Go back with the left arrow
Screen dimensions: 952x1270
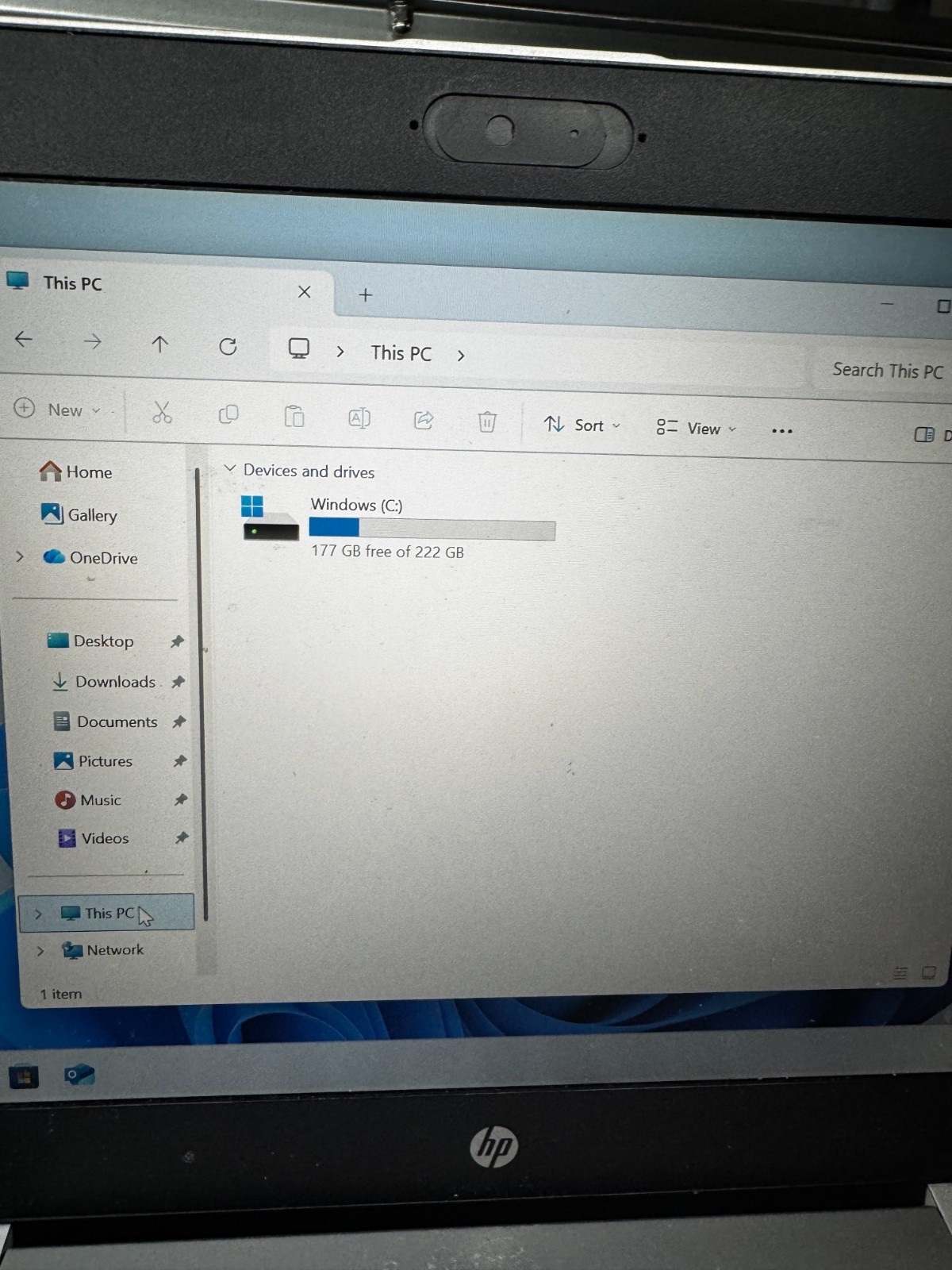pyautogui.click(x=24, y=340)
